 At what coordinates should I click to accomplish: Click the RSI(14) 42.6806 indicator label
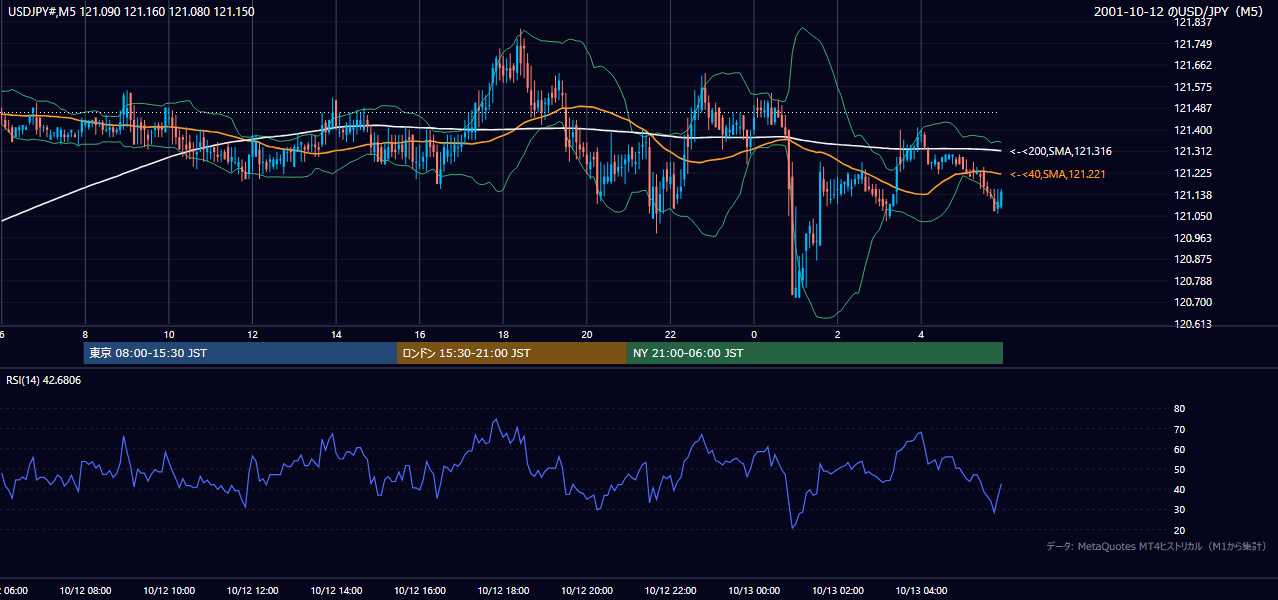tap(43, 381)
